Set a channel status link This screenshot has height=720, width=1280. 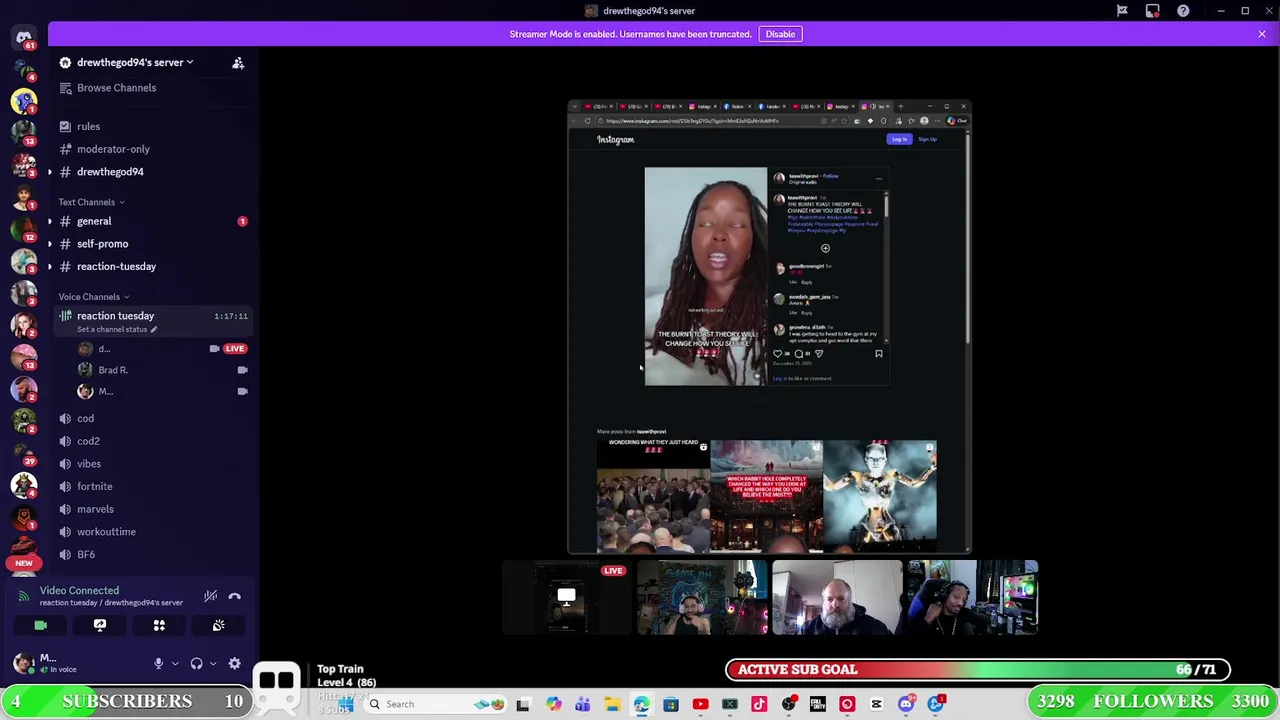coord(116,329)
